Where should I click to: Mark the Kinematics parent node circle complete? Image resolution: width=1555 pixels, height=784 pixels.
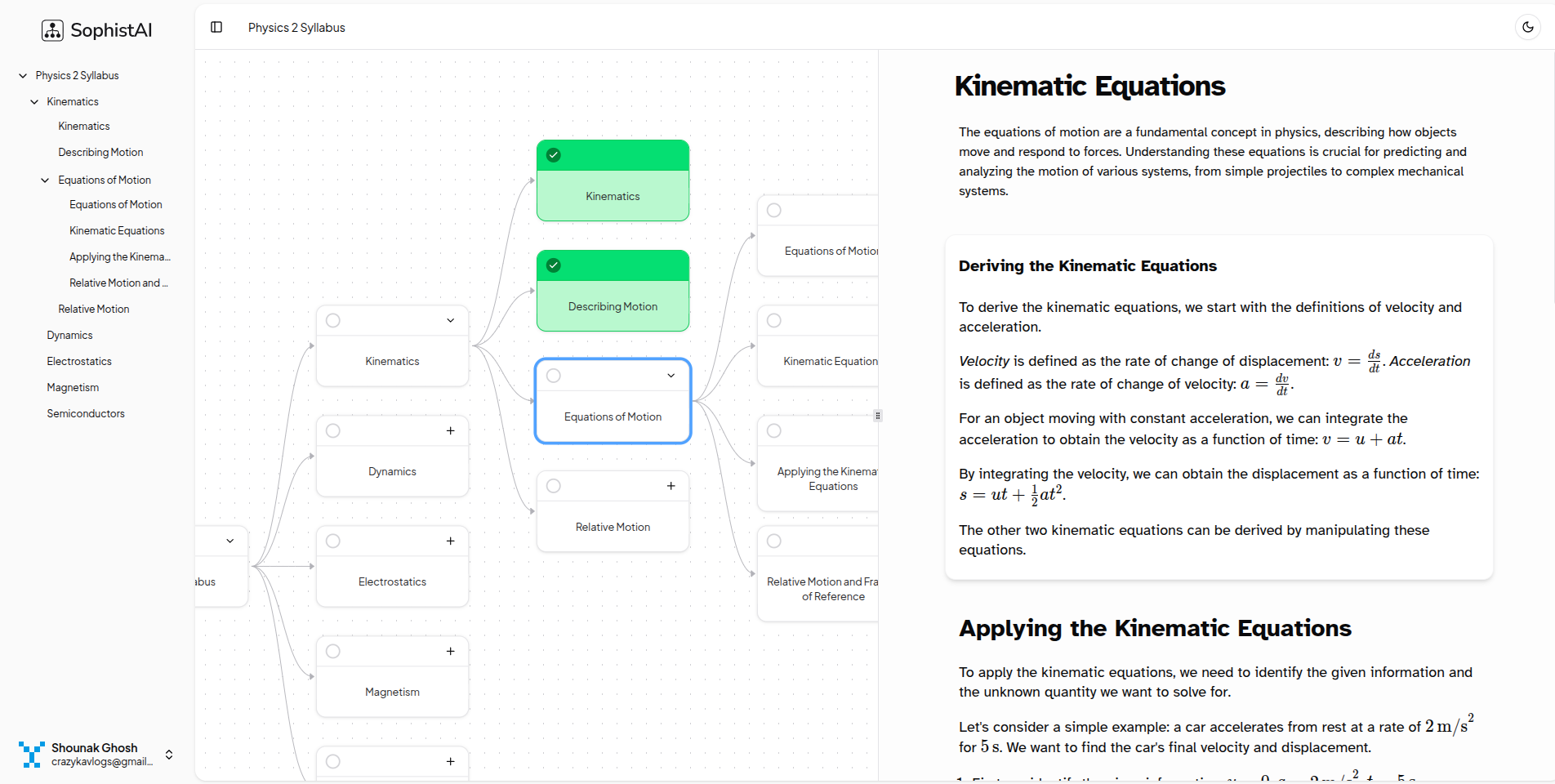tap(333, 320)
